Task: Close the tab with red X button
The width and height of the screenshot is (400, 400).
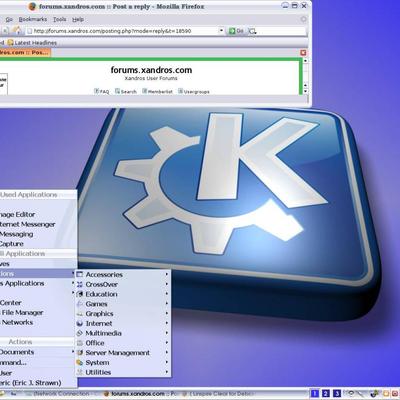Action: pos(303,53)
